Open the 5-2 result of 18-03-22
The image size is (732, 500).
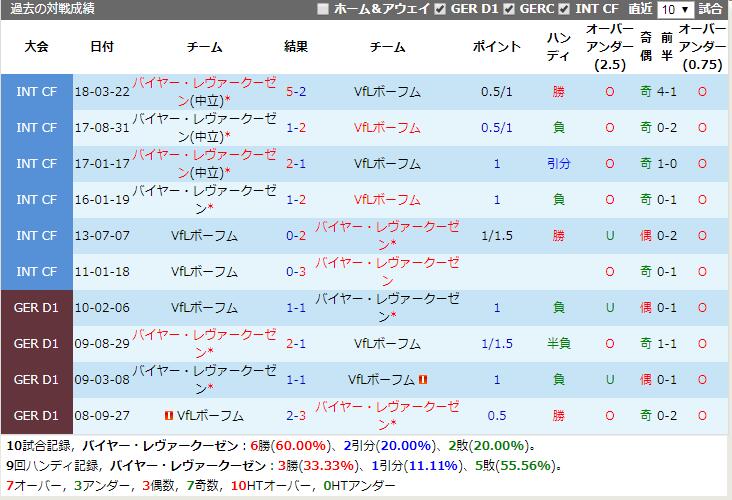296,92
